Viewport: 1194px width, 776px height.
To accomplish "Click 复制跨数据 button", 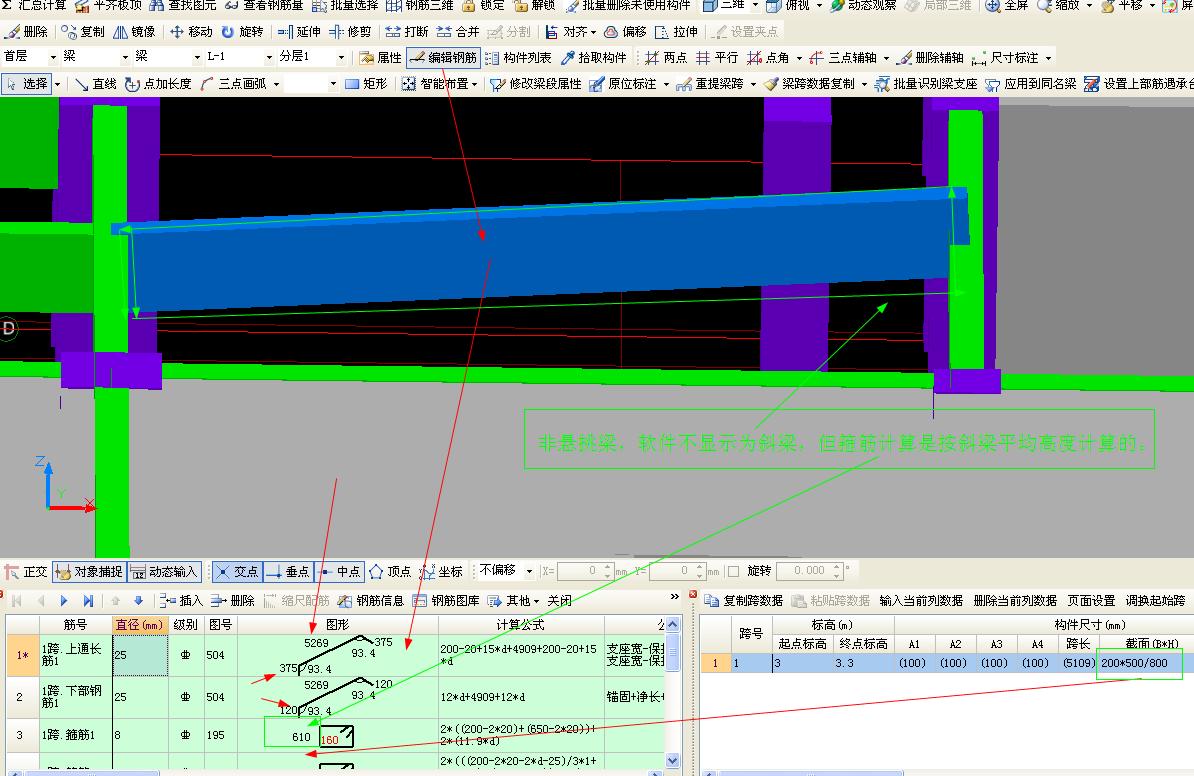I will point(744,601).
